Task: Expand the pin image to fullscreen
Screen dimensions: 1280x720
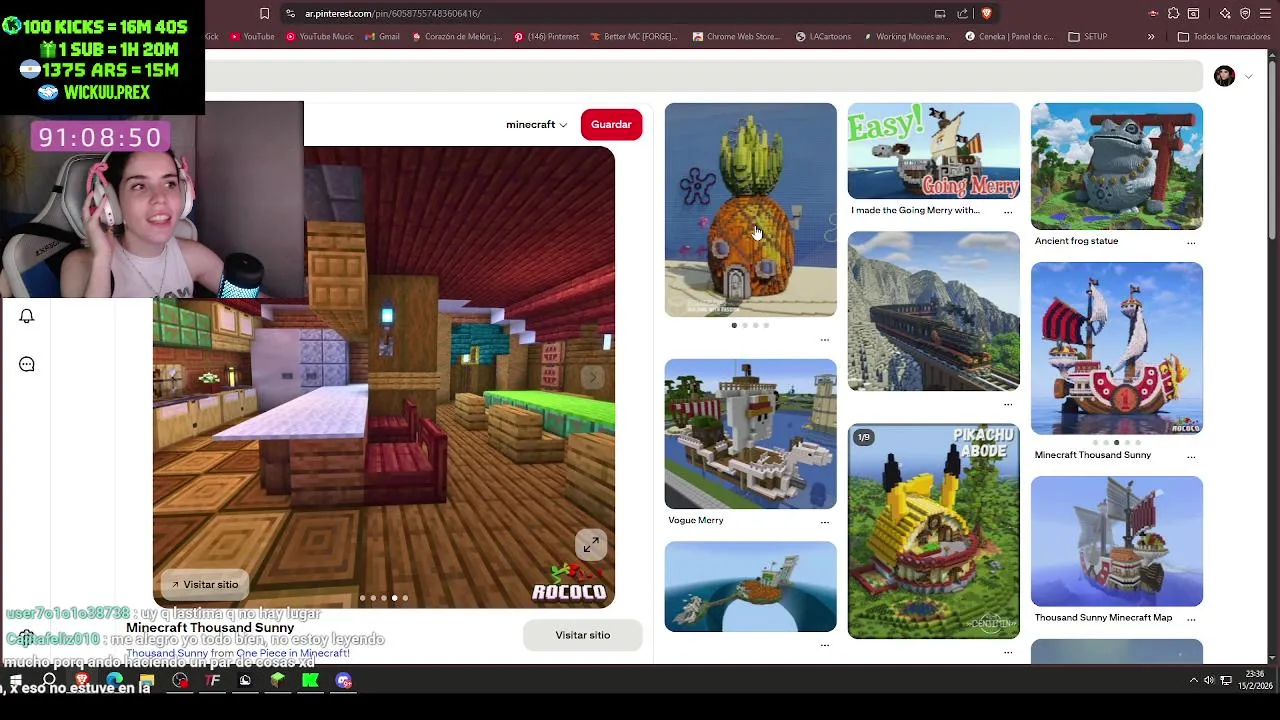Action: tap(591, 545)
